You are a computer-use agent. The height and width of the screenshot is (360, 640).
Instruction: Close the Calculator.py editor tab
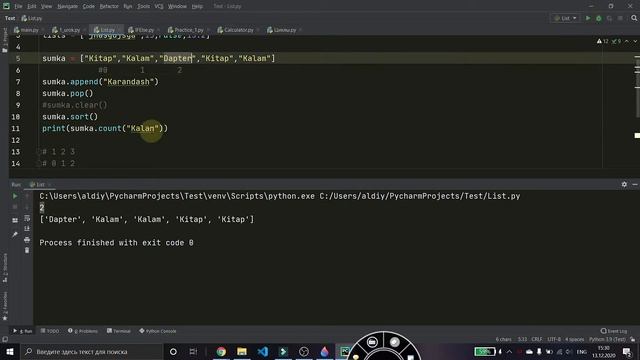tap(258, 30)
